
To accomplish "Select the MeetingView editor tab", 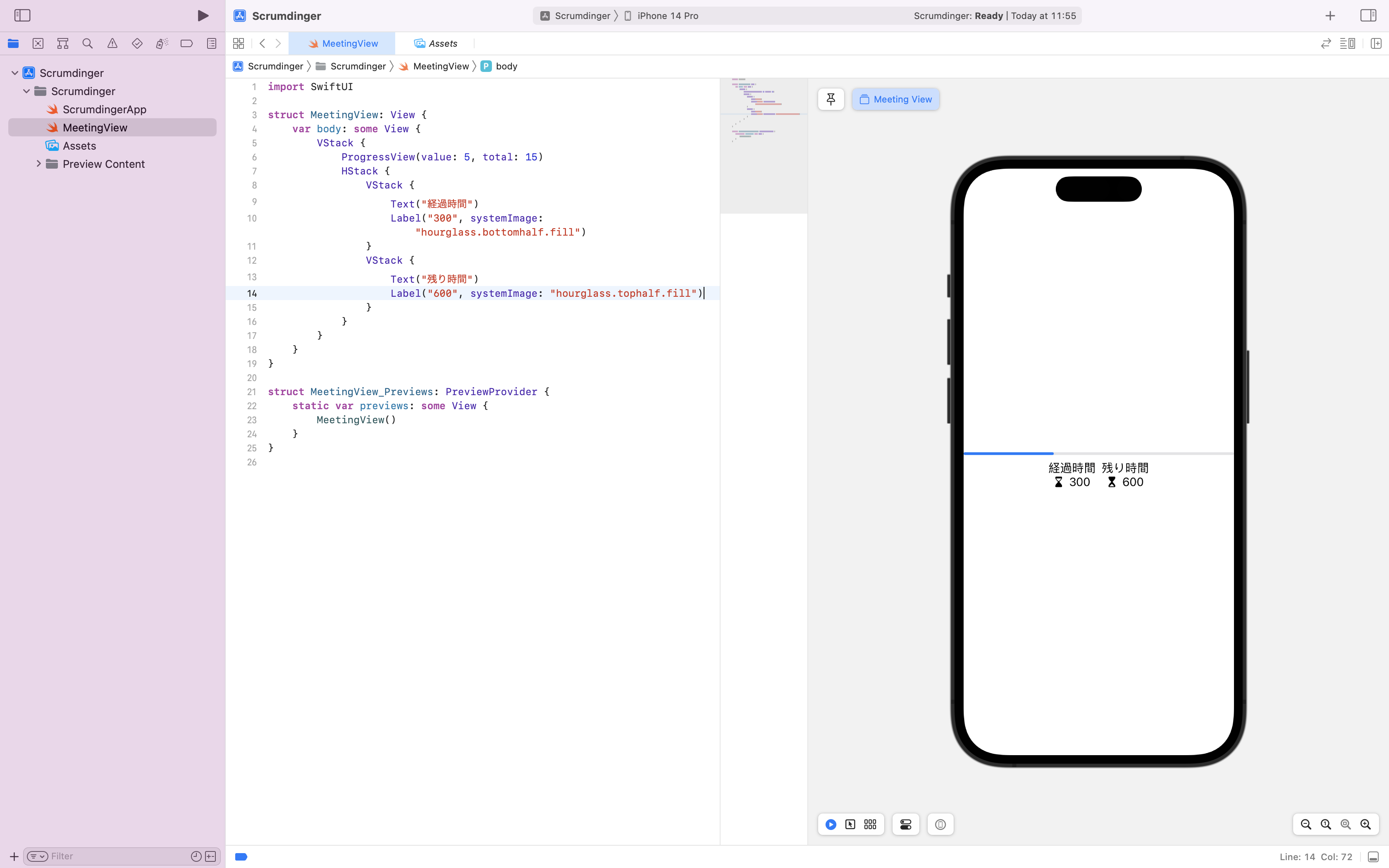I will (343, 44).
